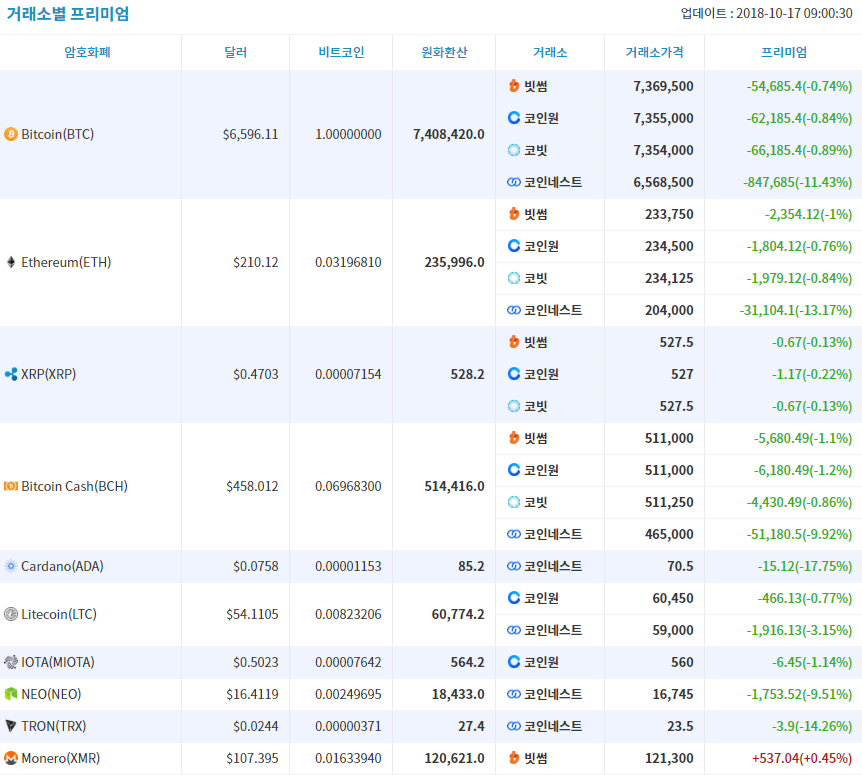Screen dimensions: 862x775
Task: Click the 거래소별 프리미엄 page title
Action: tap(68, 14)
